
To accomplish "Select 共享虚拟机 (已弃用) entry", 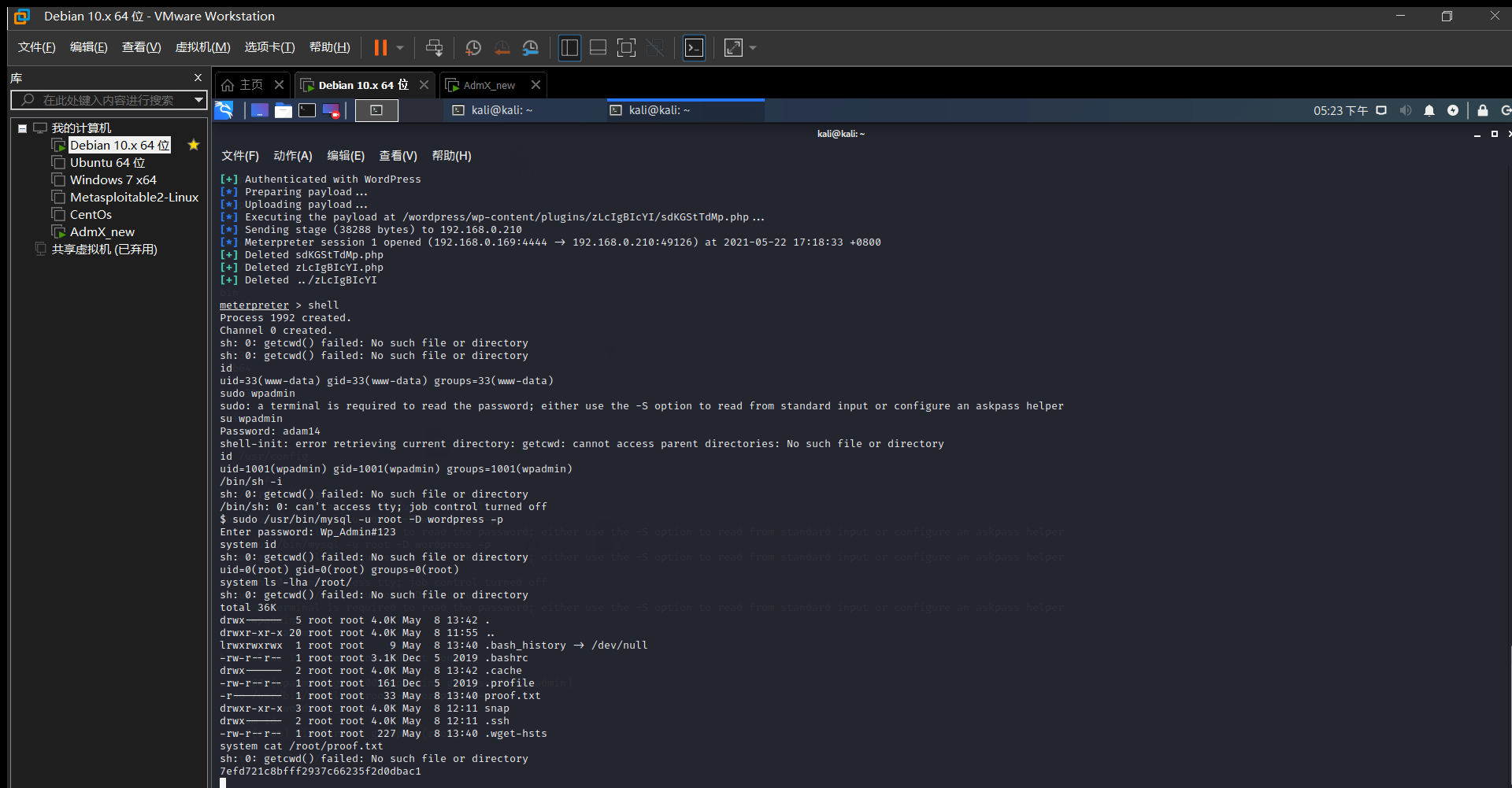I will click(x=105, y=250).
